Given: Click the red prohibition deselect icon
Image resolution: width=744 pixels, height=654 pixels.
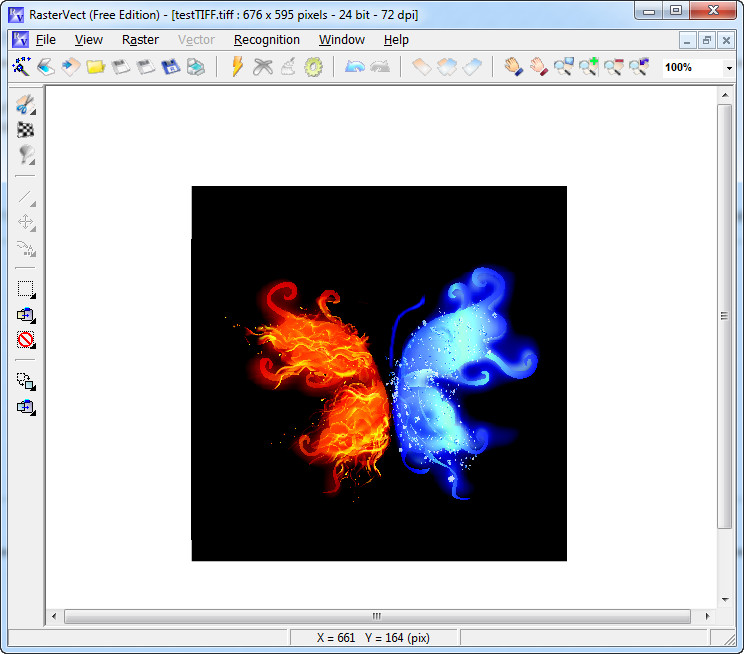Looking at the screenshot, I should pos(26,340).
